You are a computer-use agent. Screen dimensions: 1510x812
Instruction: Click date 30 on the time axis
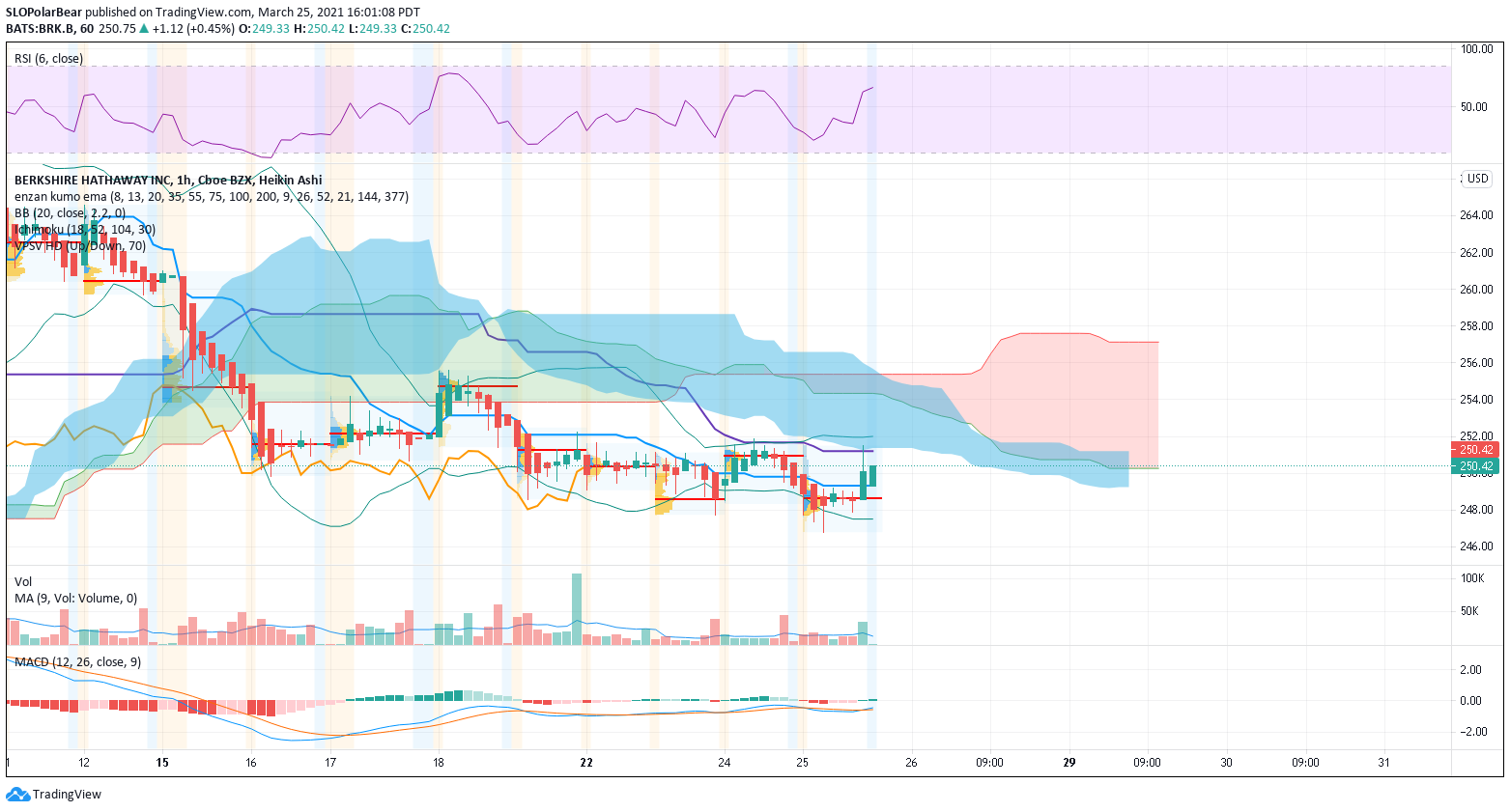(1227, 763)
